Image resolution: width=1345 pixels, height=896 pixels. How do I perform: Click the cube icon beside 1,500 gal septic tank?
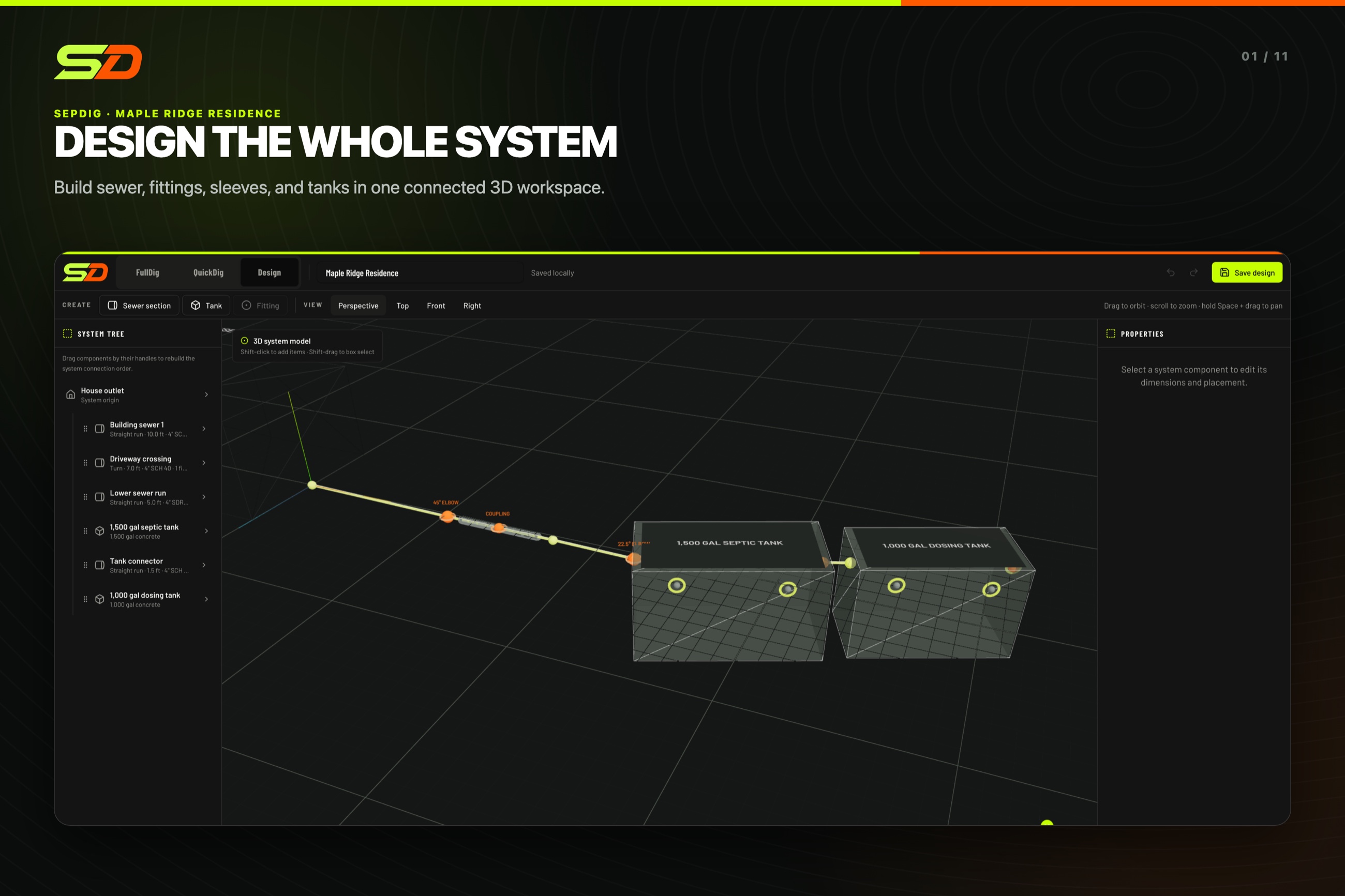tap(99, 531)
